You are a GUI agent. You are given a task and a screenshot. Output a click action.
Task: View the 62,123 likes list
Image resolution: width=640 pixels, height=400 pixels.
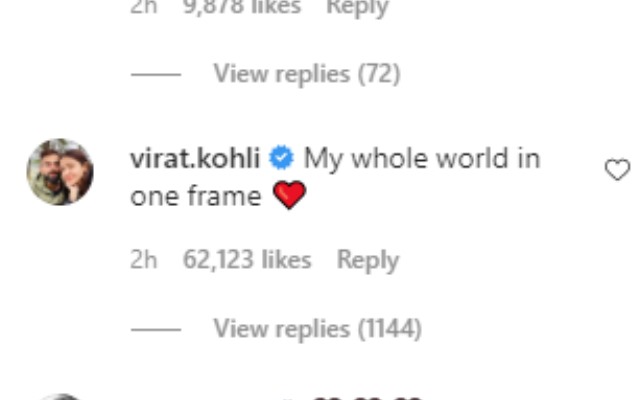(247, 259)
